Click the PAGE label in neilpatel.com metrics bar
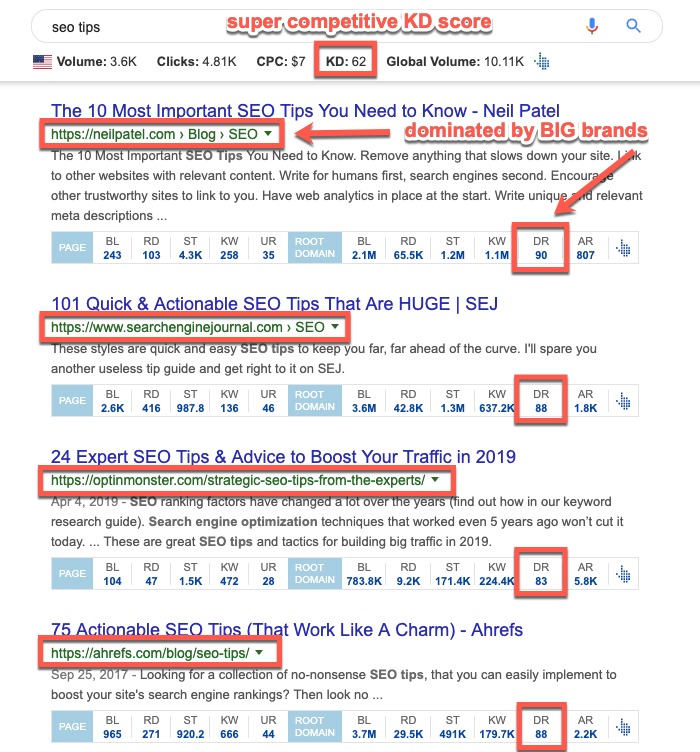Image resolution: width=700 pixels, height=752 pixels. pos(72,248)
